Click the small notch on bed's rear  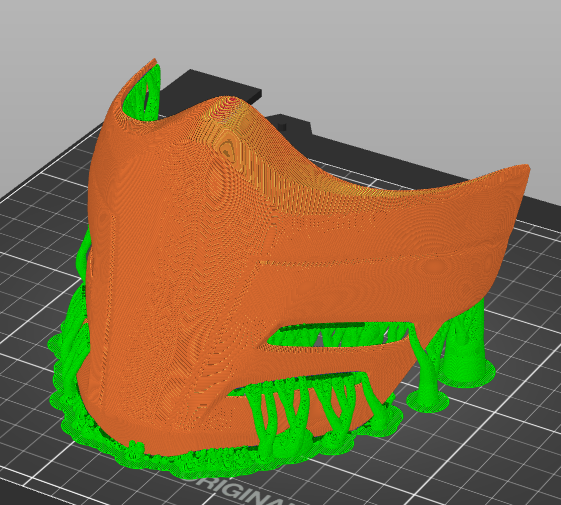click(x=283, y=126)
